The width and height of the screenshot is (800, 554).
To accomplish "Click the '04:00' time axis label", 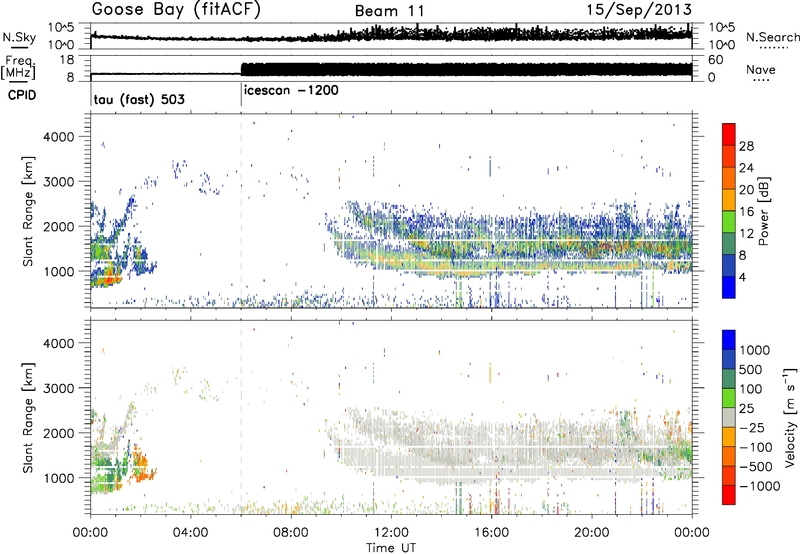I will [190, 533].
